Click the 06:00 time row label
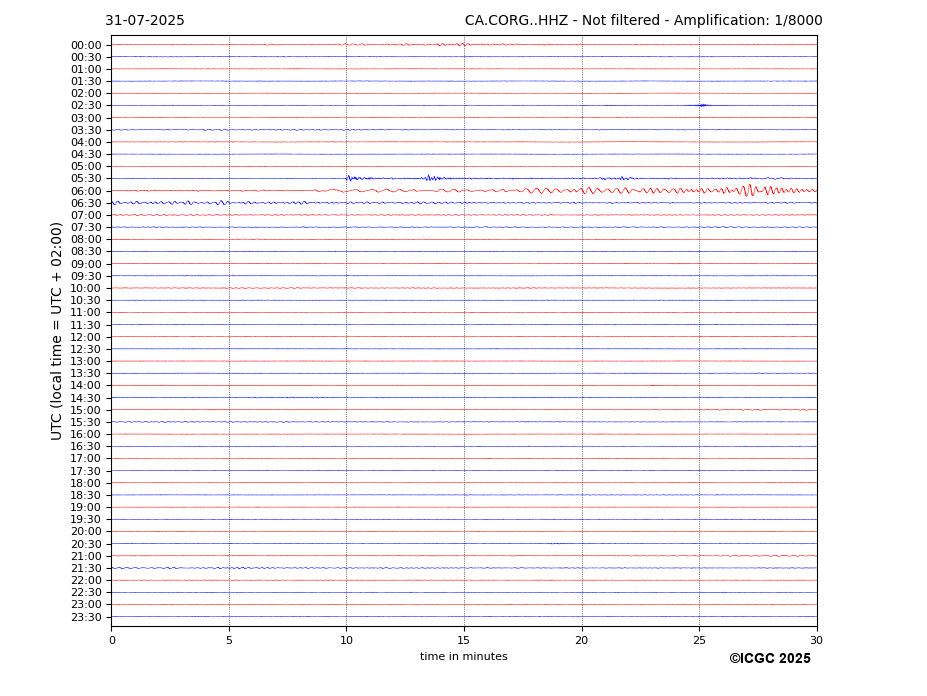Screen dimensions: 927x696 (x=86, y=191)
